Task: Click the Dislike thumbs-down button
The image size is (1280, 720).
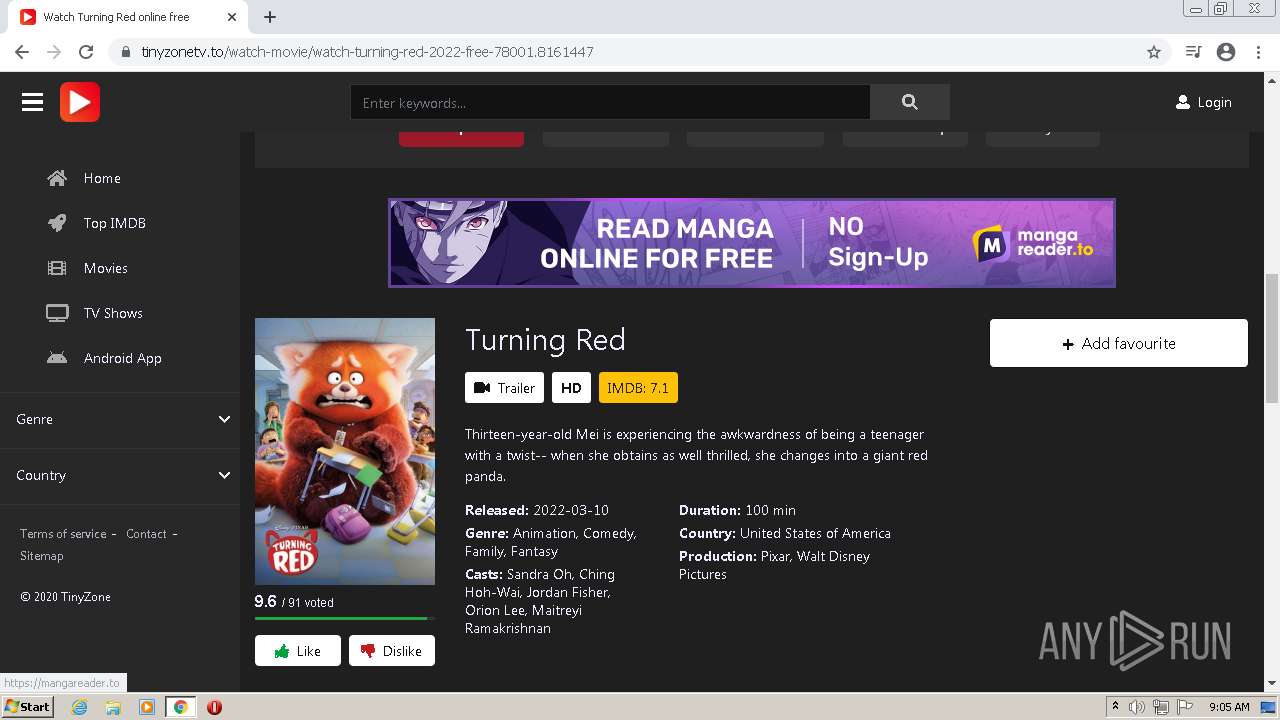Action: click(x=392, y=651)
